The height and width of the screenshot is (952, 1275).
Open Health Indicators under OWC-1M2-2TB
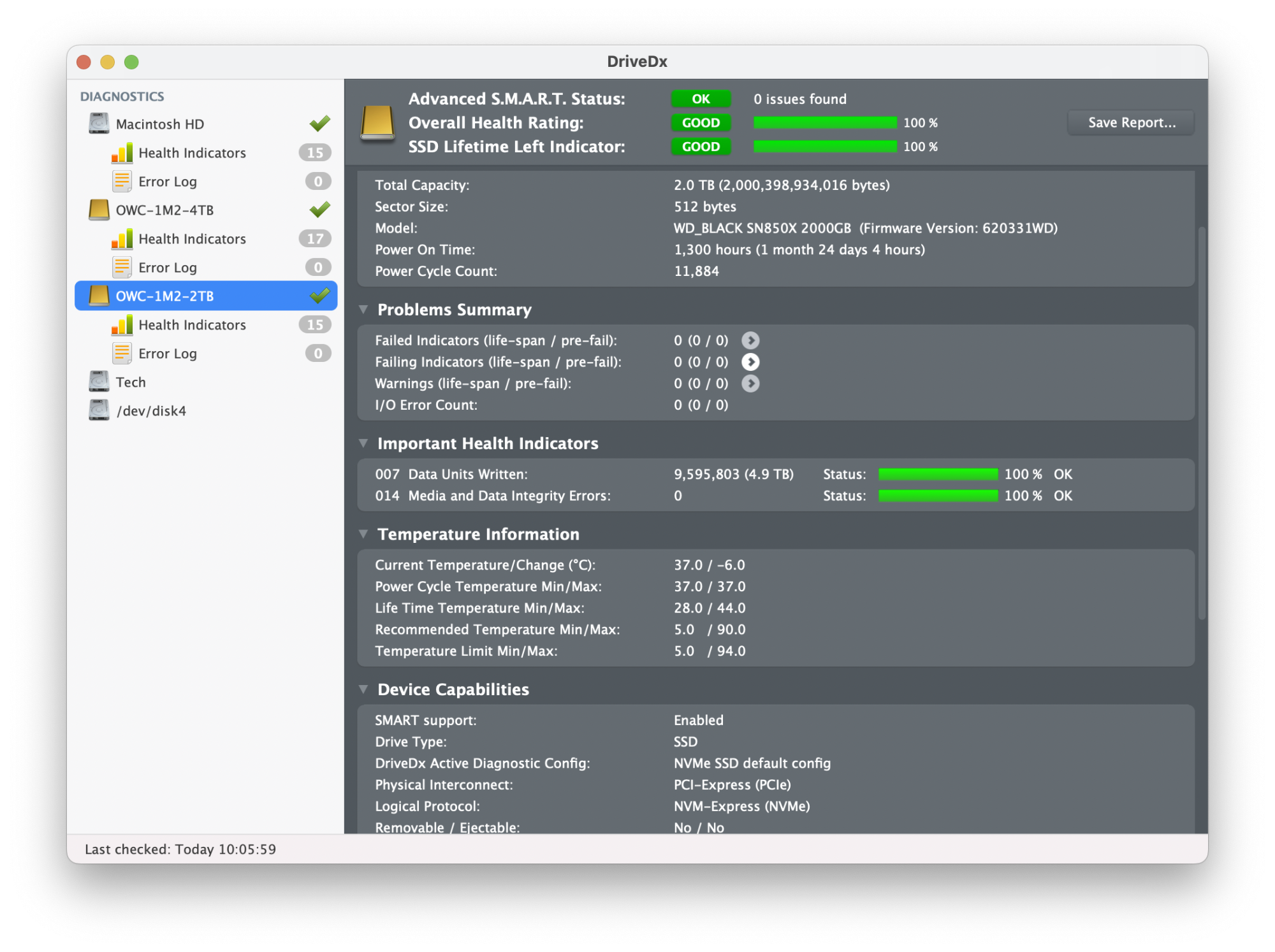tap(192, 325)
